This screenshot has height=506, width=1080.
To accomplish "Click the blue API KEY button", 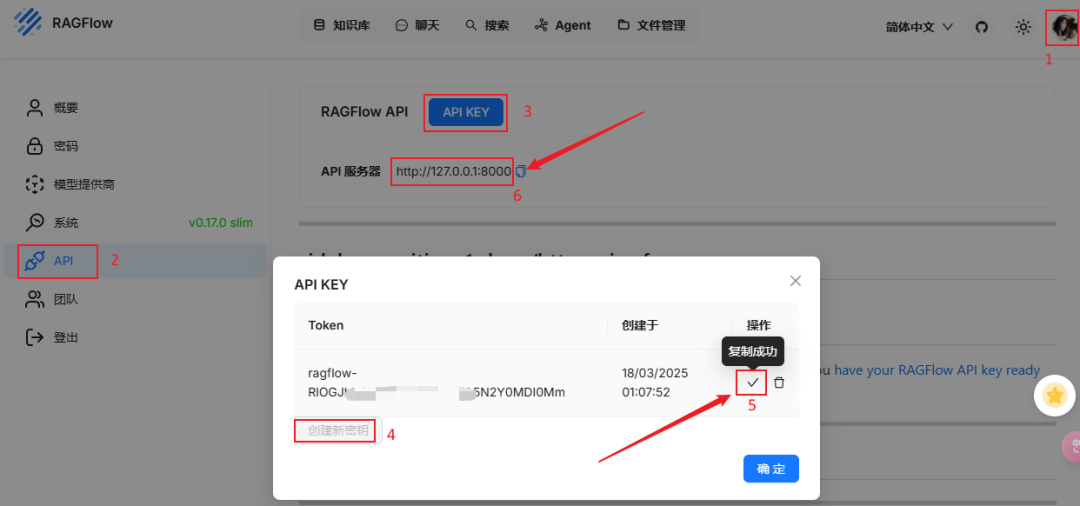I will (466, 112).
